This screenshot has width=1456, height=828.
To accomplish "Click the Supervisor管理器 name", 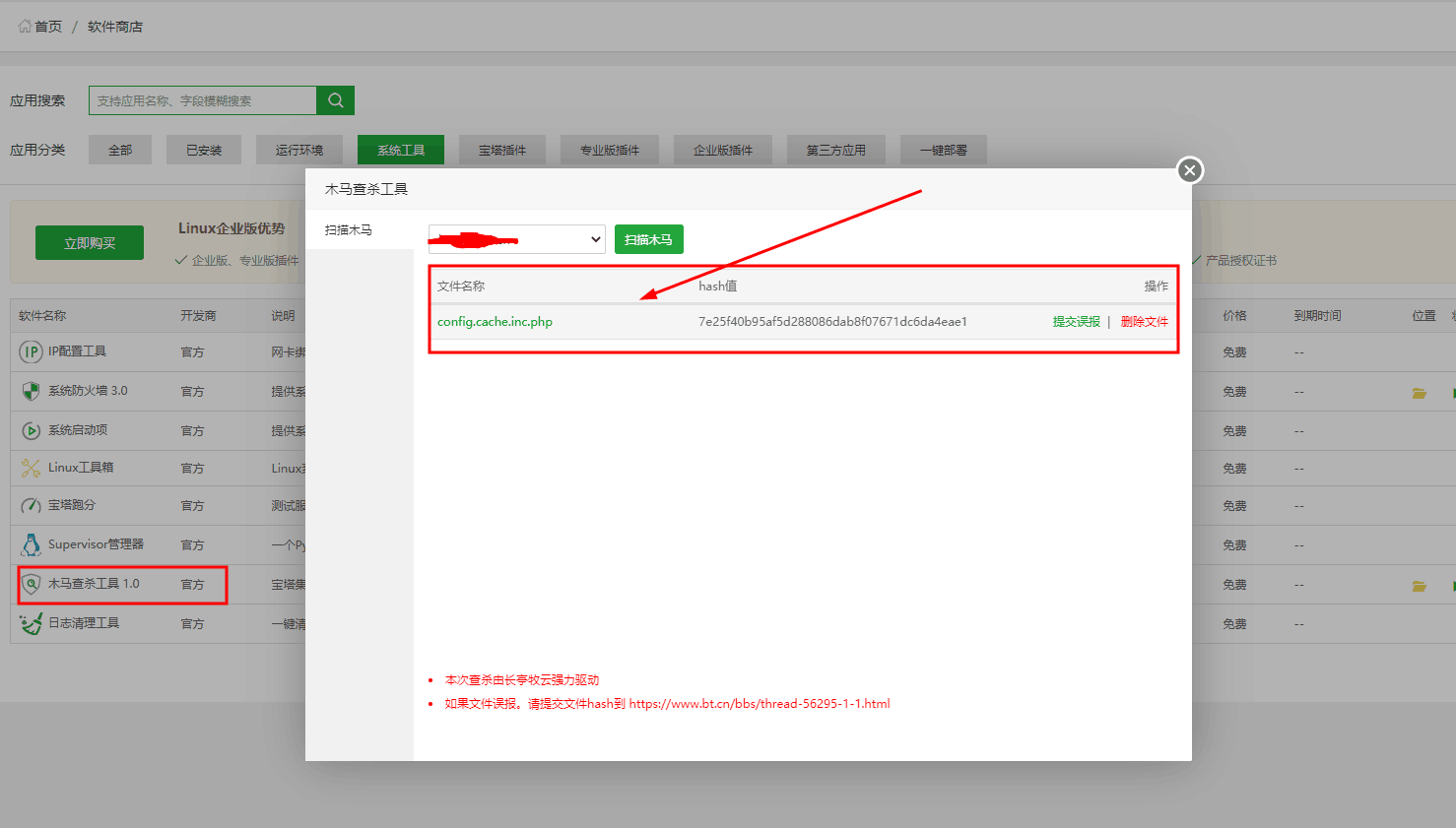I will pyautogui.click(x=96, y=544).
